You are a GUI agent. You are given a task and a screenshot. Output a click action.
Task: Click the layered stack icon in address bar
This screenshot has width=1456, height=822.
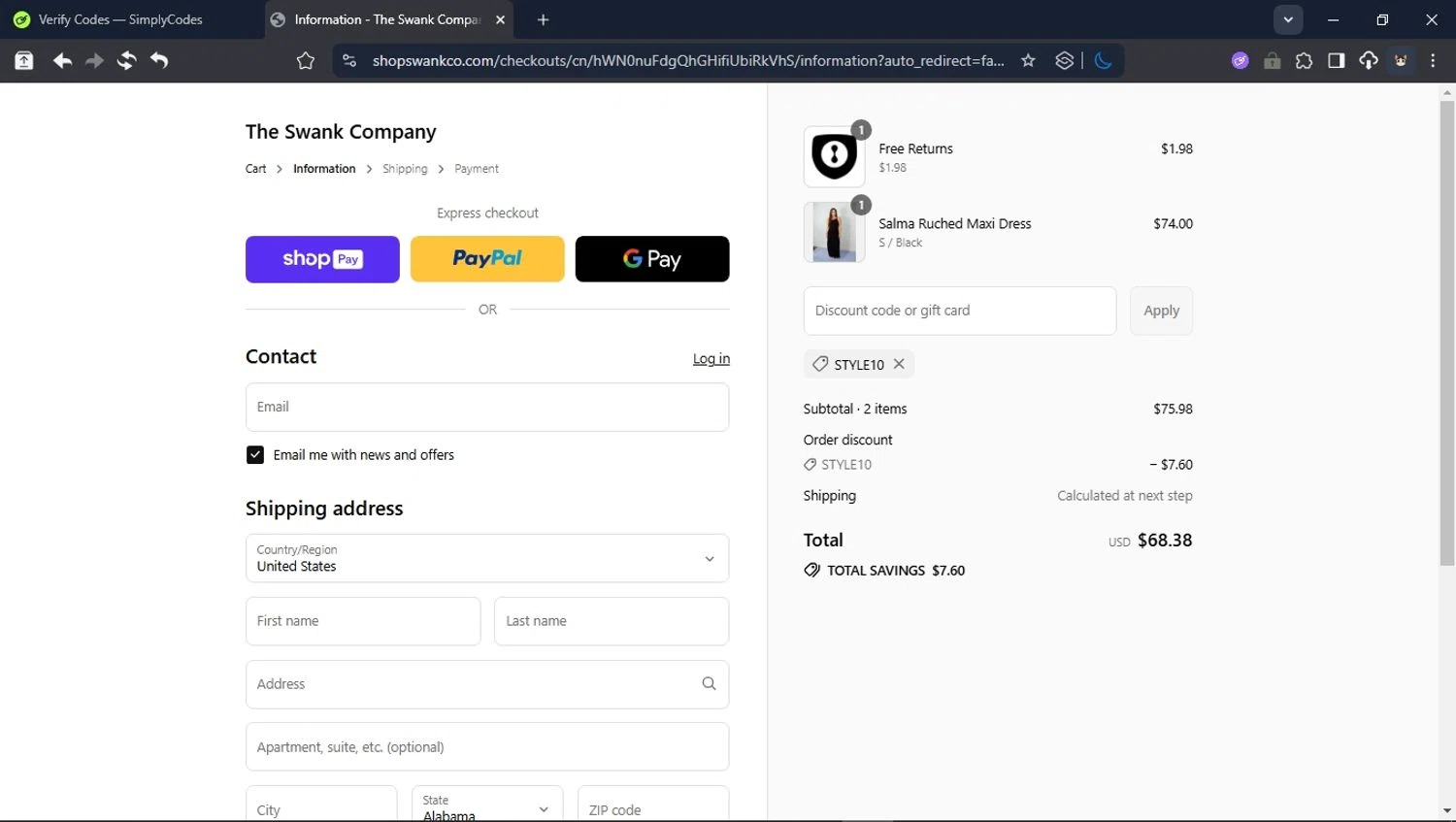[1065, 60]
